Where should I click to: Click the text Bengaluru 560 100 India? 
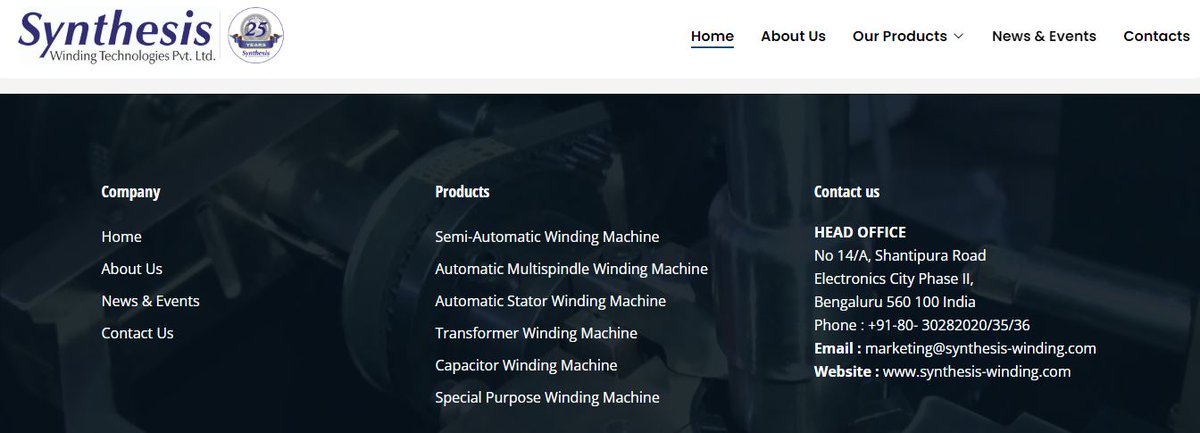tap(895, 302)
